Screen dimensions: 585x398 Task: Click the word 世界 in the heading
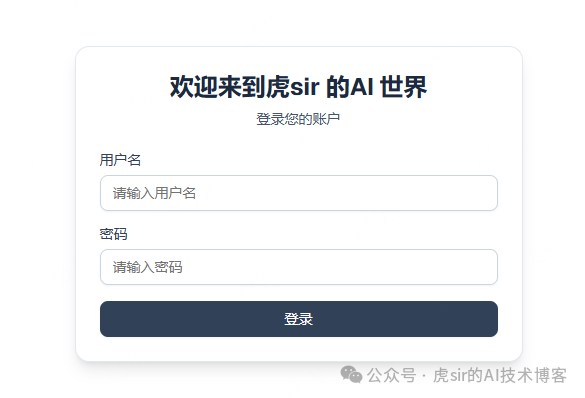pos(403,87)
